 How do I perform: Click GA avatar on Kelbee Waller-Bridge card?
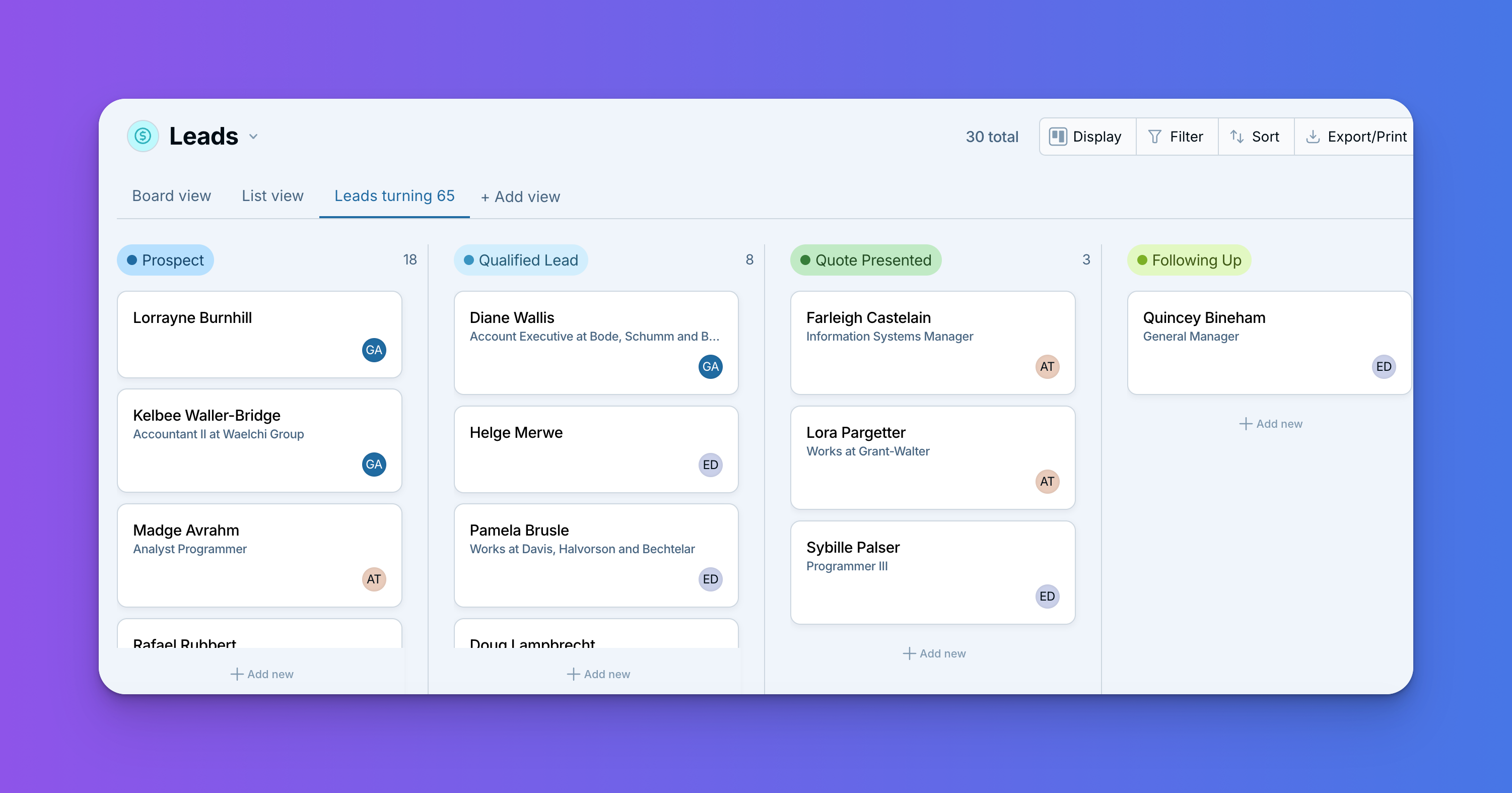point(374,465)
